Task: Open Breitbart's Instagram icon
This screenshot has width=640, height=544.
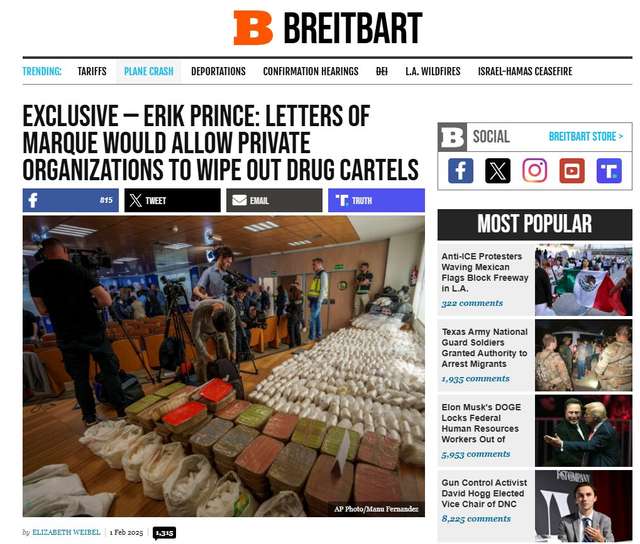Action: point(535,171)
